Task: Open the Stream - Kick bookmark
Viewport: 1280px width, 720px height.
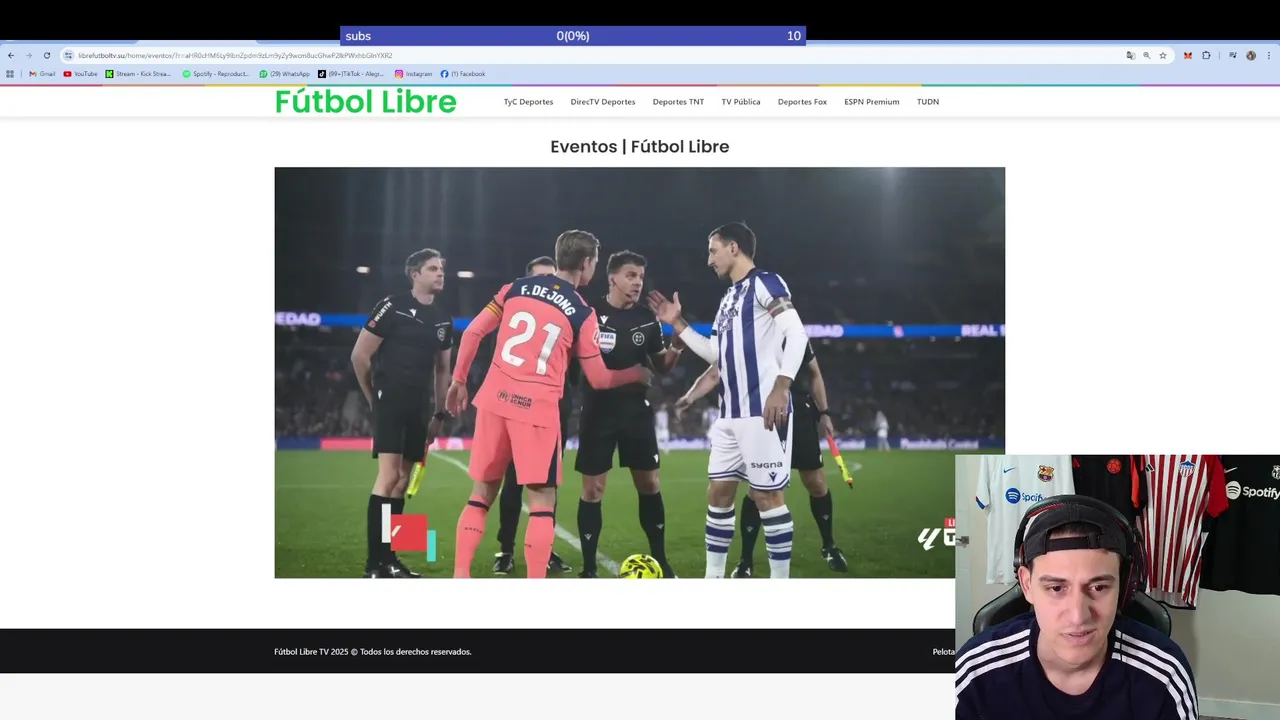Action: (x=138, y=74)
